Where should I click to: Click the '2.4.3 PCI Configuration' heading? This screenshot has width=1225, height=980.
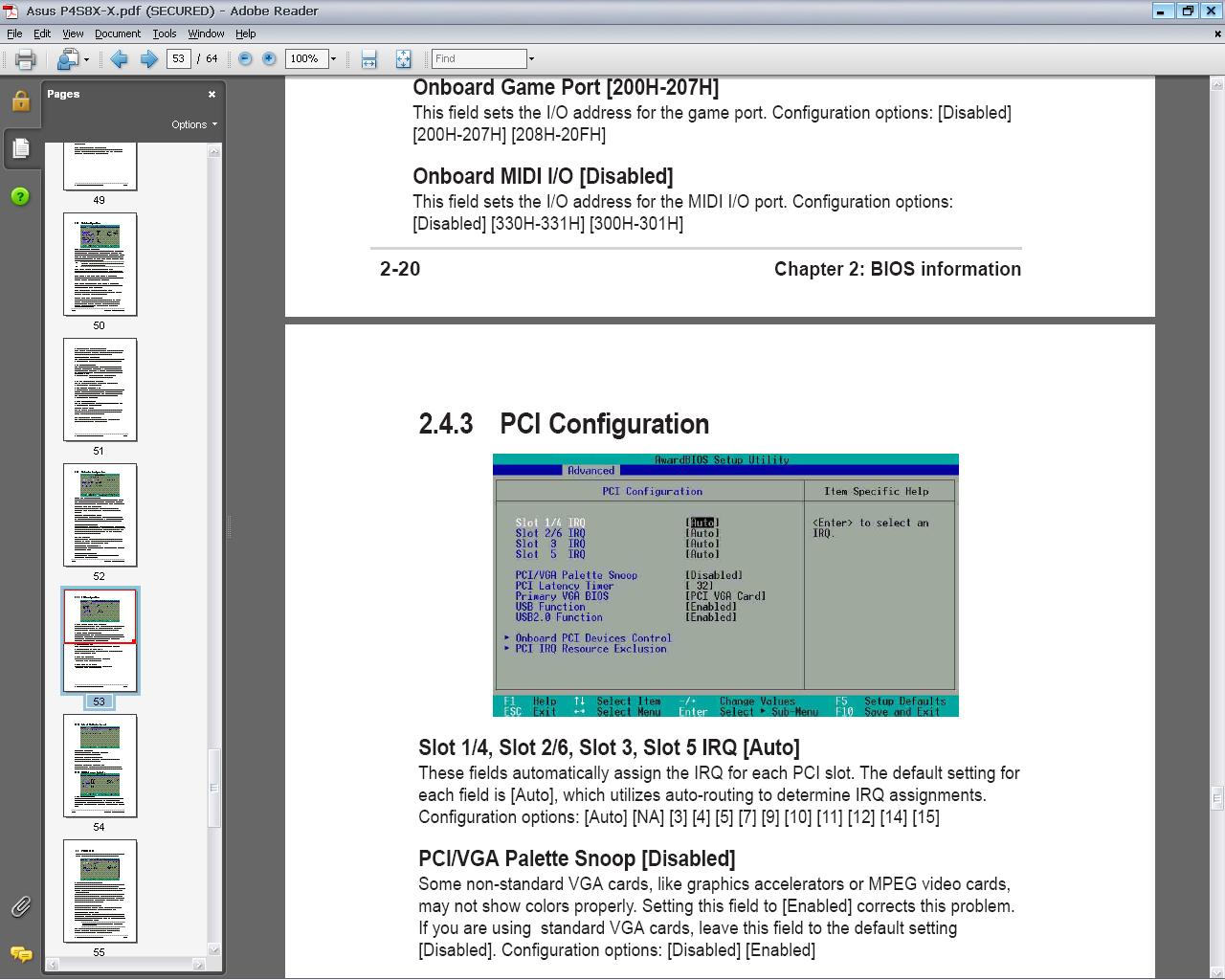(x=564, y=424)
